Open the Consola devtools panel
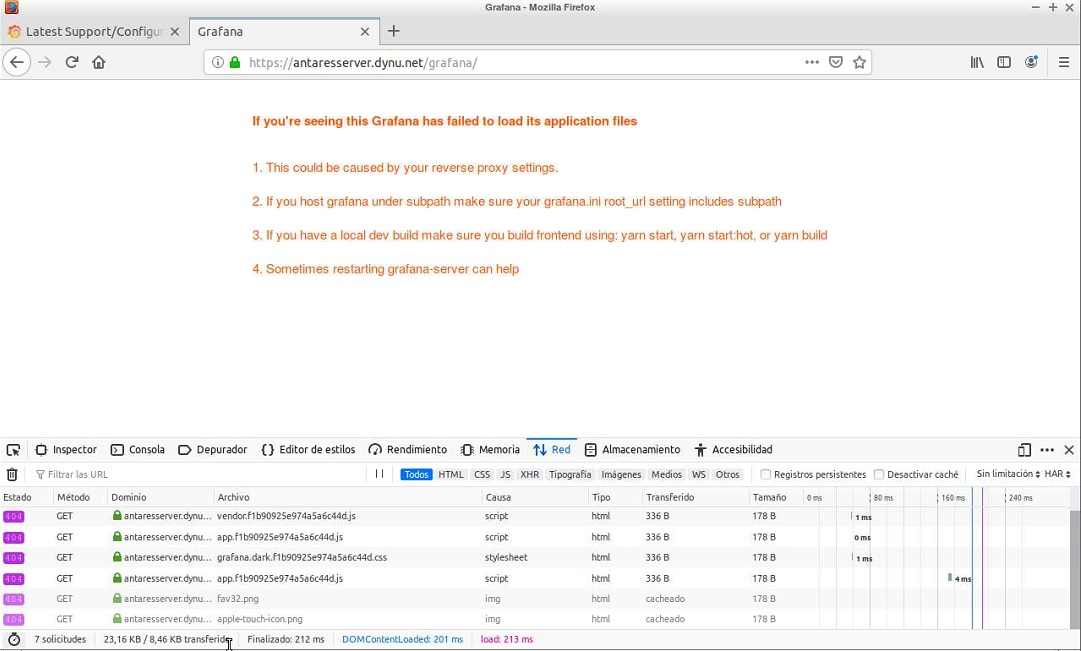The height and width of the screenshot is (651, 1081). (x=138, y=450)
